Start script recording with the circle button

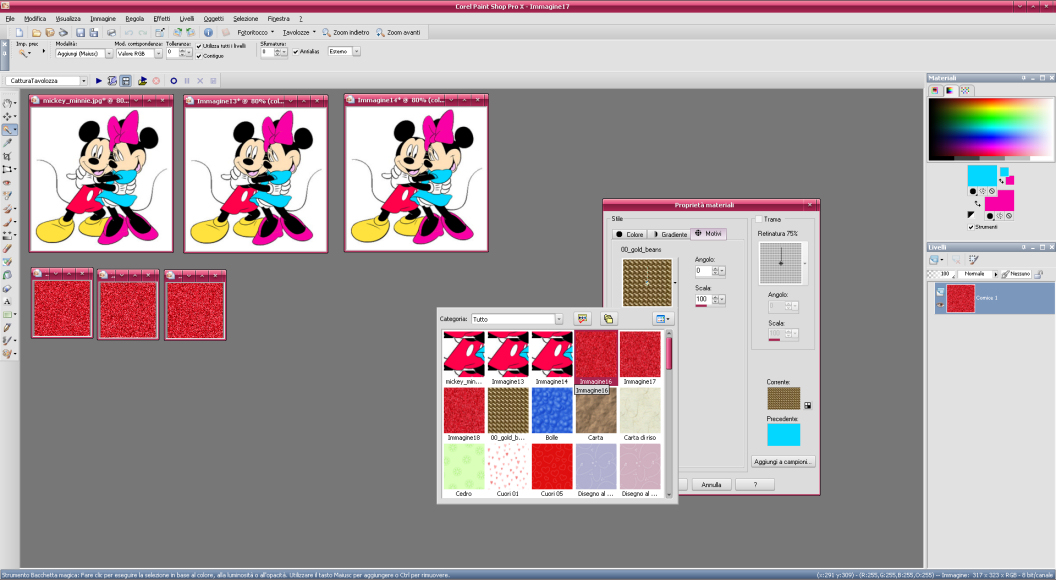coord(173,81)
